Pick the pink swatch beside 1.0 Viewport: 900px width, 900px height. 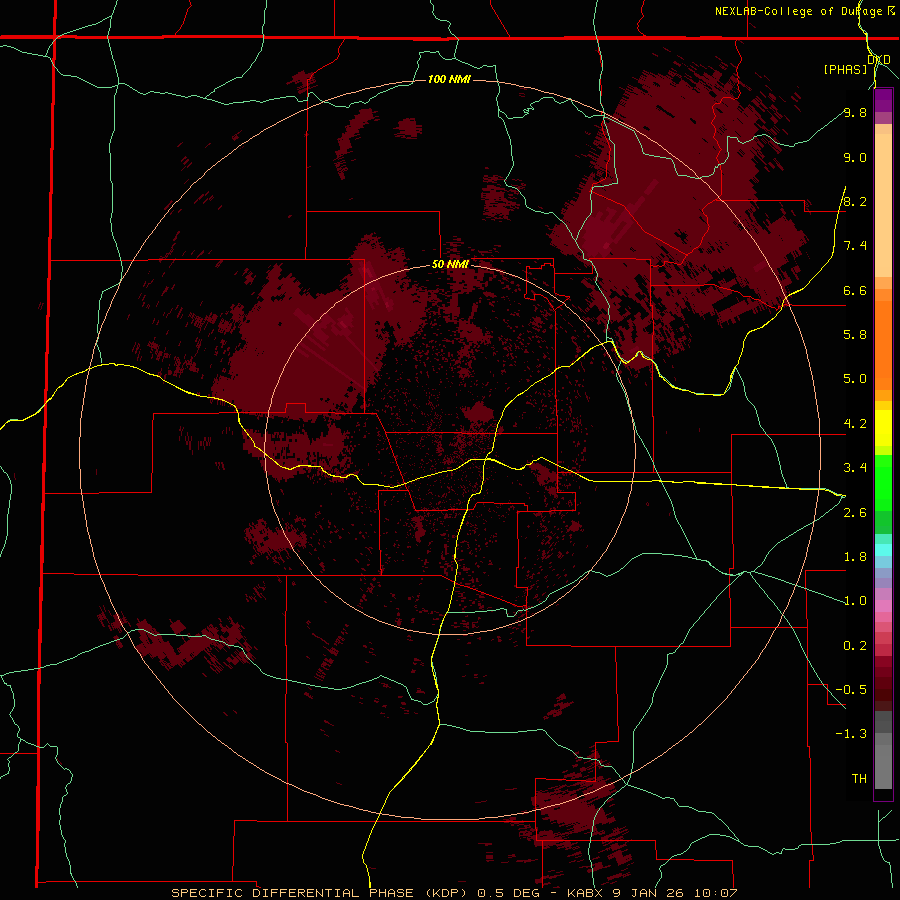[x=883, y=606]
